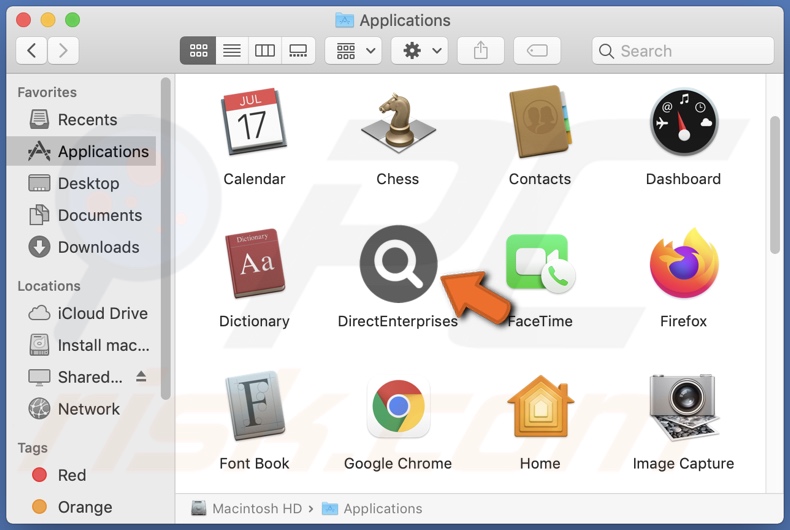Open the Firefox application icon
This screenshot has width=790, height=530.
683,265
